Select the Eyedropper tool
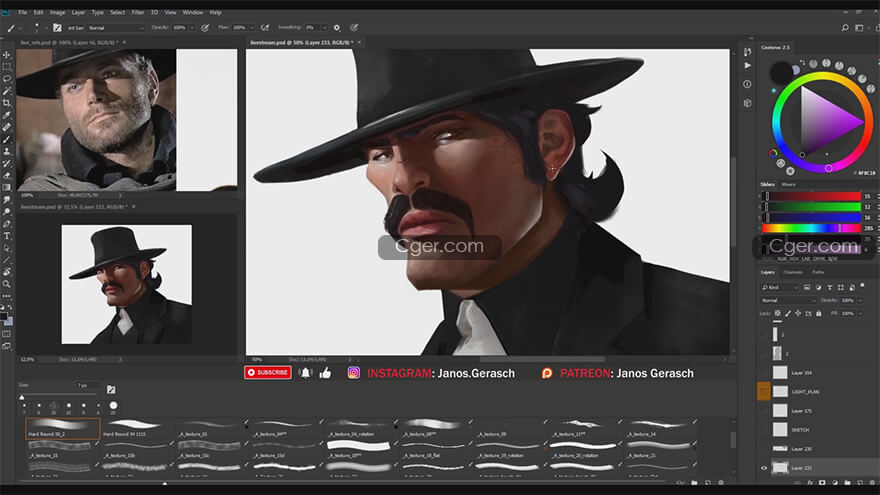Viewport: 880px width, 495px height. point(7,116)
